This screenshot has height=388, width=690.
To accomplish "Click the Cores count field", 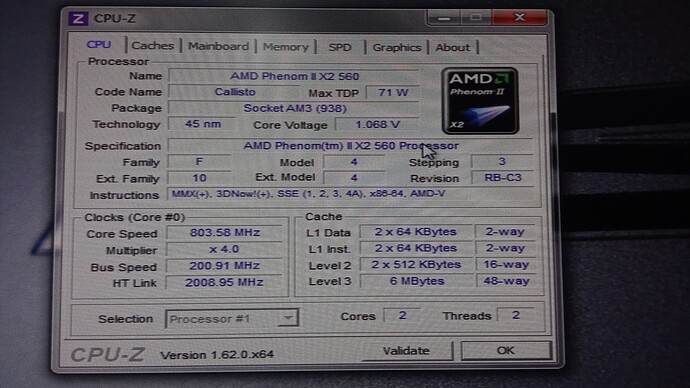I will (x=402, y=315).
